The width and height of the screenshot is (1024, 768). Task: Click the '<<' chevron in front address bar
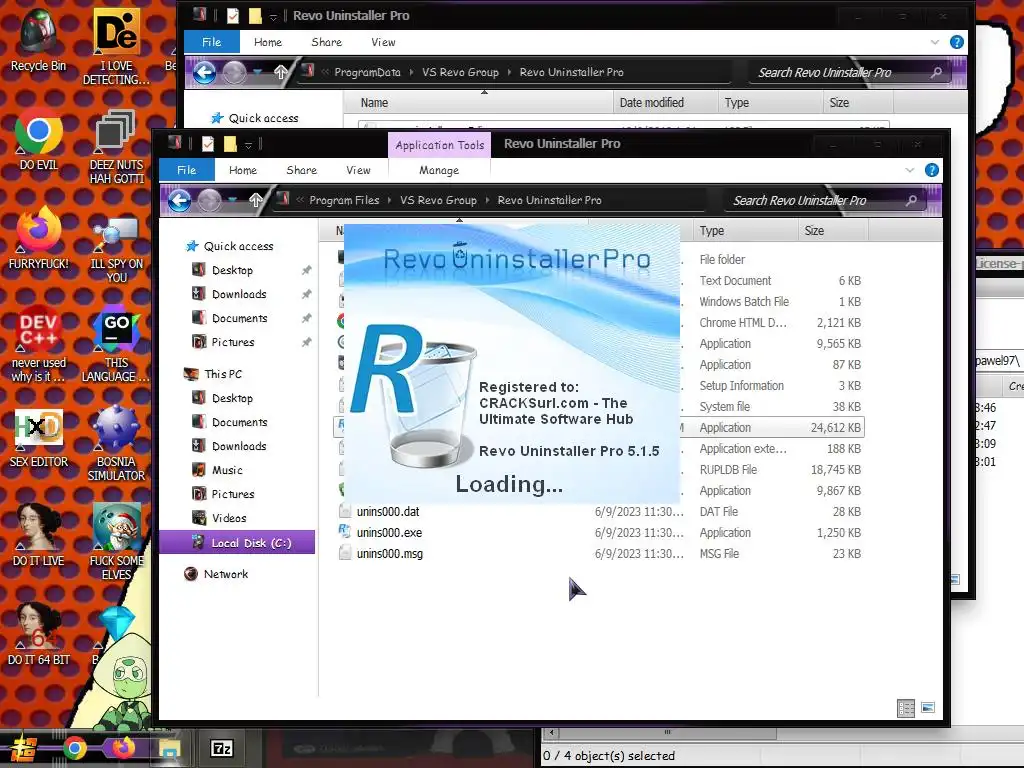pos(300,200)
